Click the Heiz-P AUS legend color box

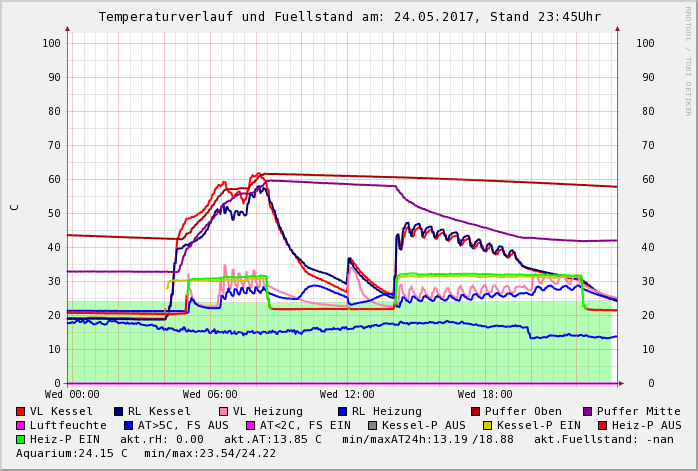pos(602,425)
